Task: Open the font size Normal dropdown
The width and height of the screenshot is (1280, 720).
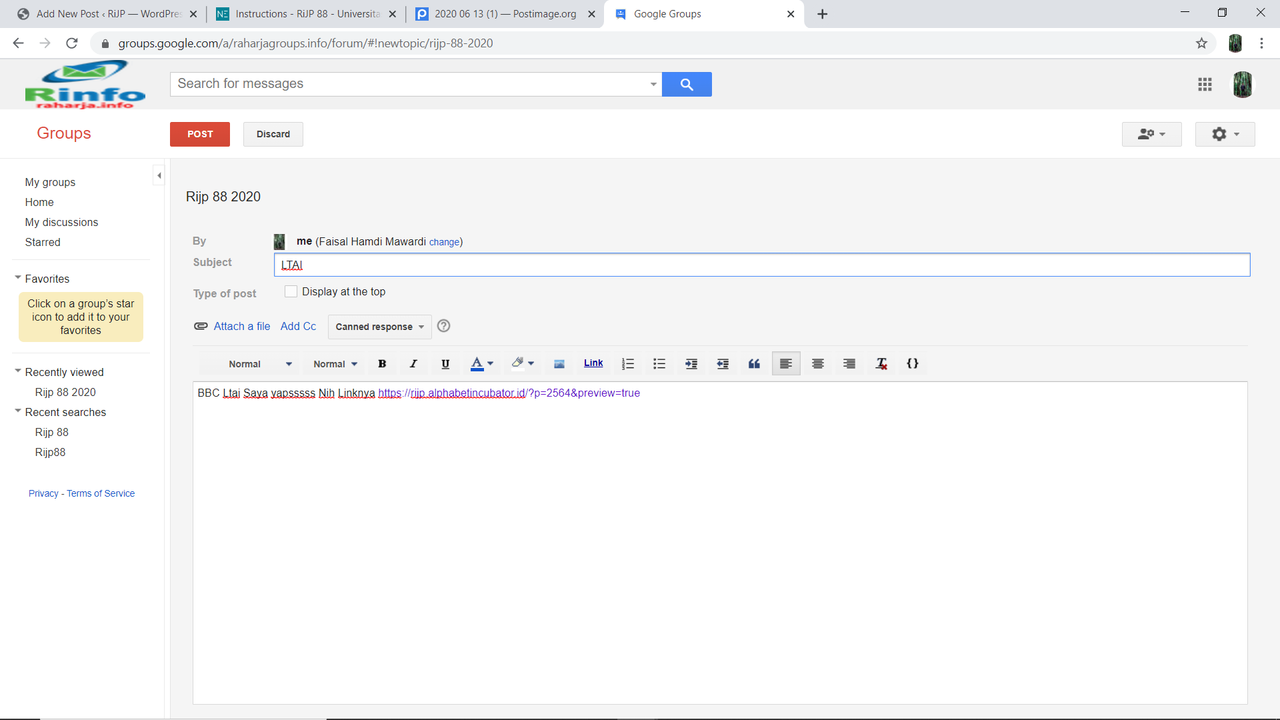Action: 335,364
